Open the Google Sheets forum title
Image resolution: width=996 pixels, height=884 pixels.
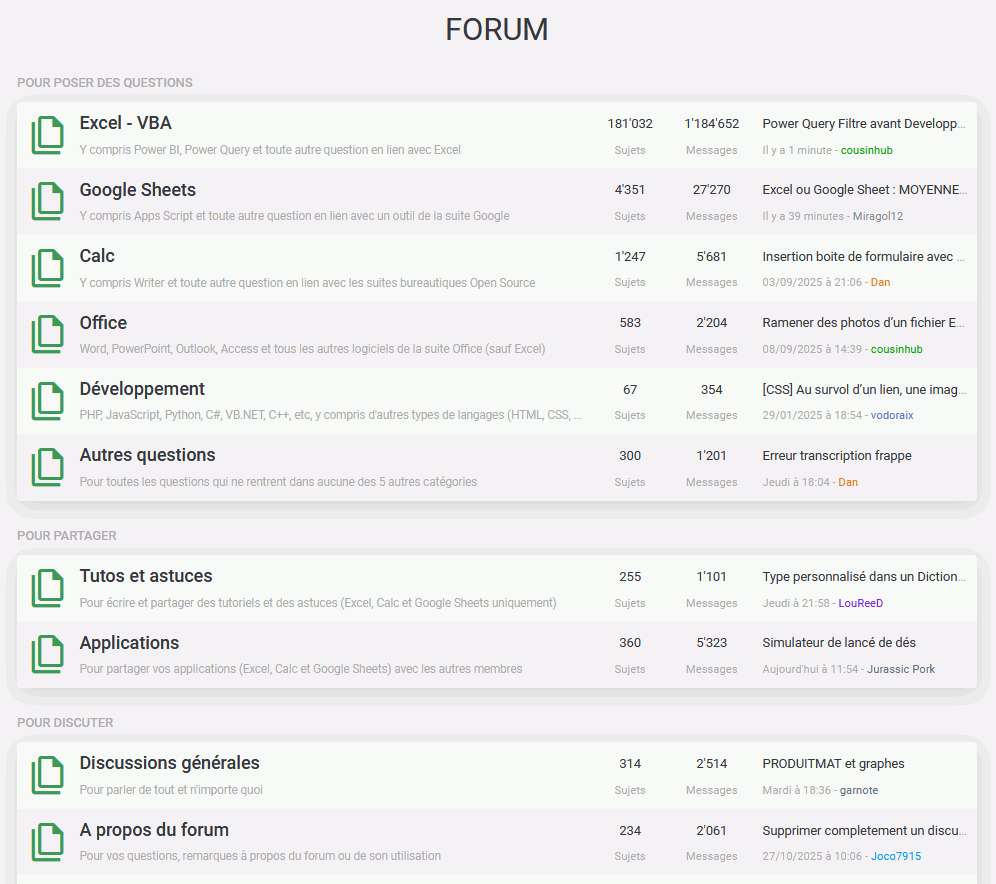tap(137, 190)
